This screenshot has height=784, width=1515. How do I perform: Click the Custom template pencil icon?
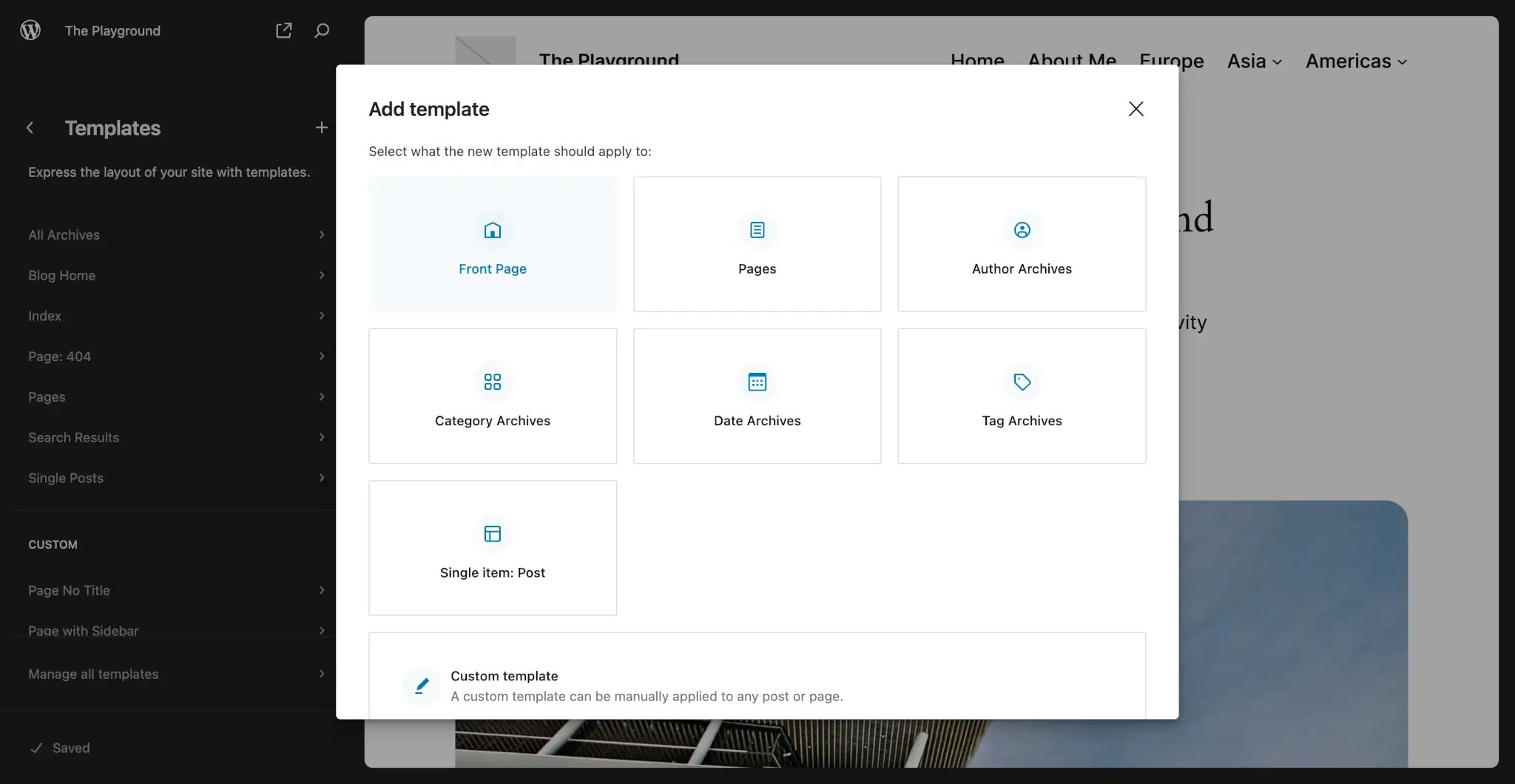[422, 686]
